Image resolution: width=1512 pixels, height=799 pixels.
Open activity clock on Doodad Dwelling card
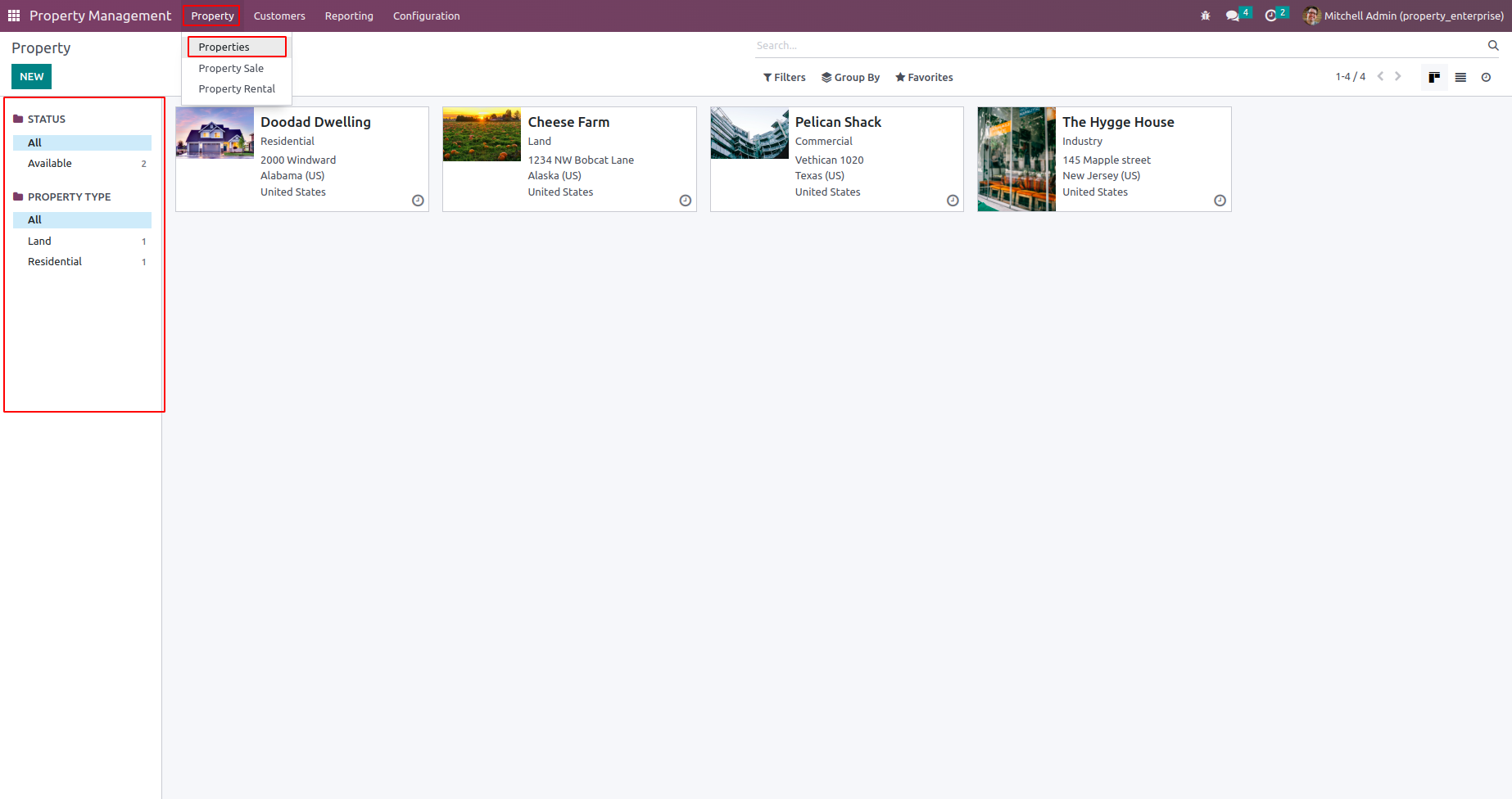418,201
